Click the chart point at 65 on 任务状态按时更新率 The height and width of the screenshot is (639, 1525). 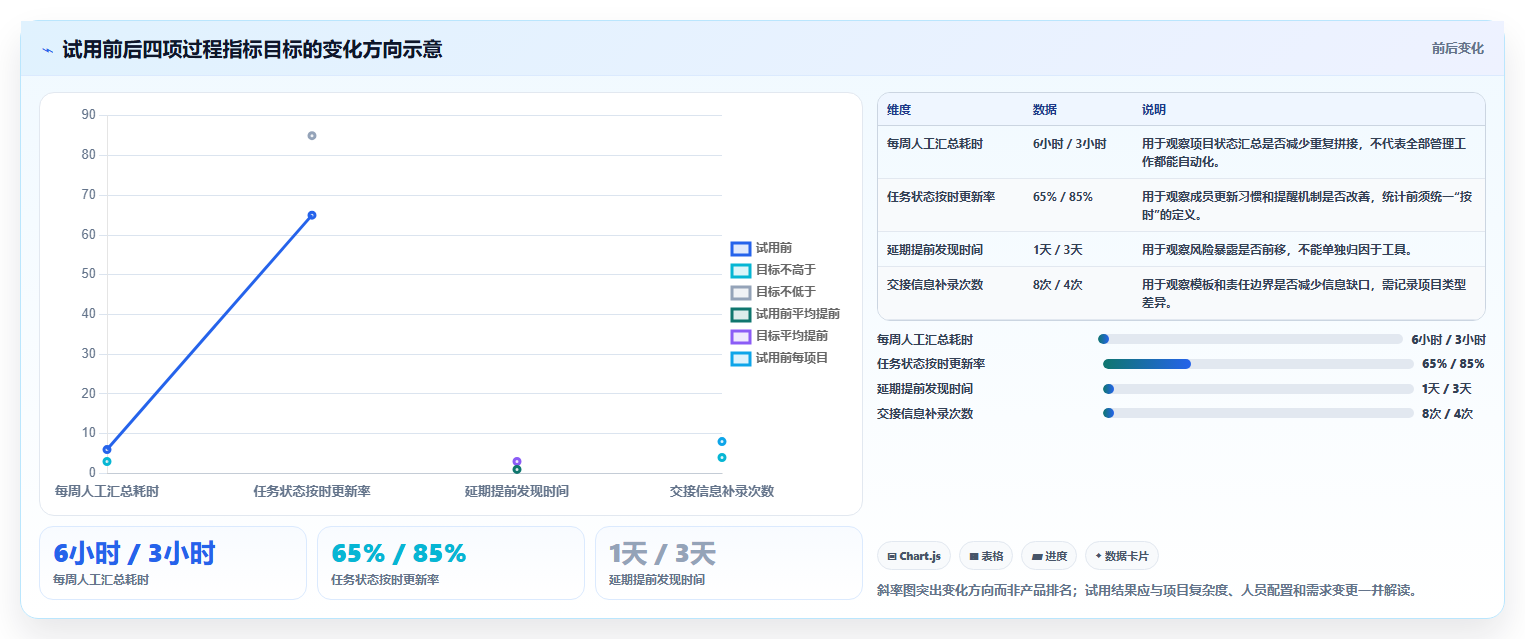coord(312,215)
